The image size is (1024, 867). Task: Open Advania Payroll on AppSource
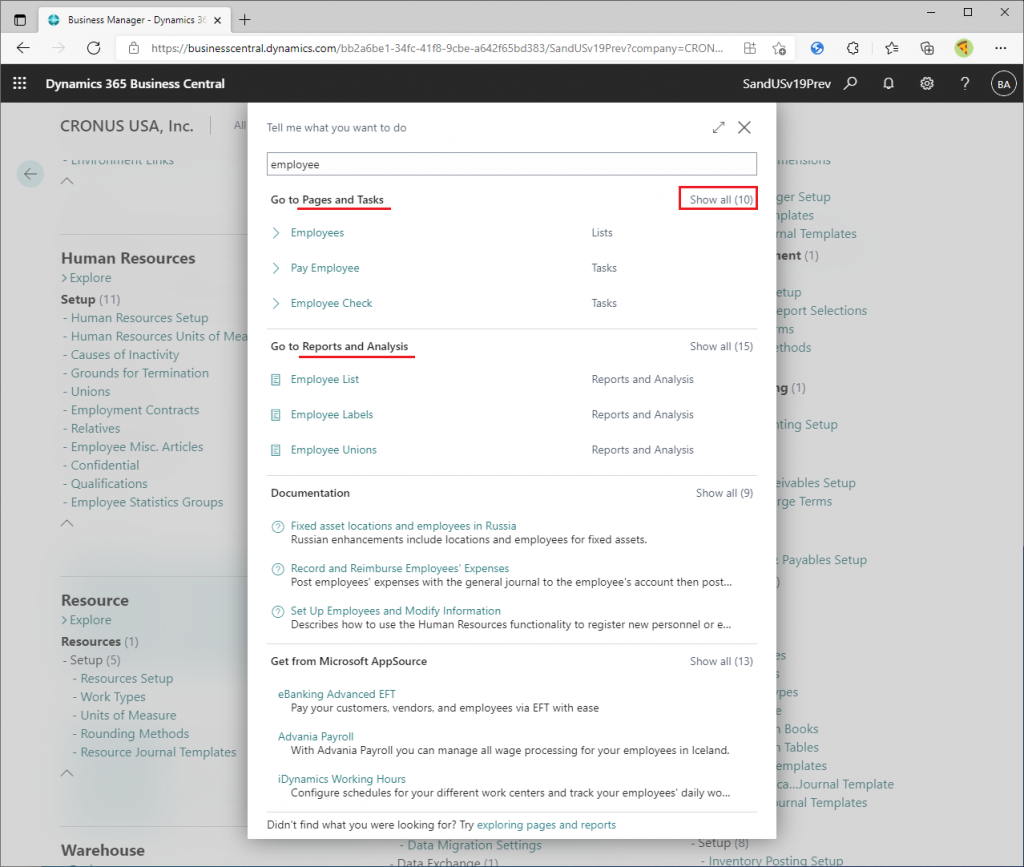(316, 736)
